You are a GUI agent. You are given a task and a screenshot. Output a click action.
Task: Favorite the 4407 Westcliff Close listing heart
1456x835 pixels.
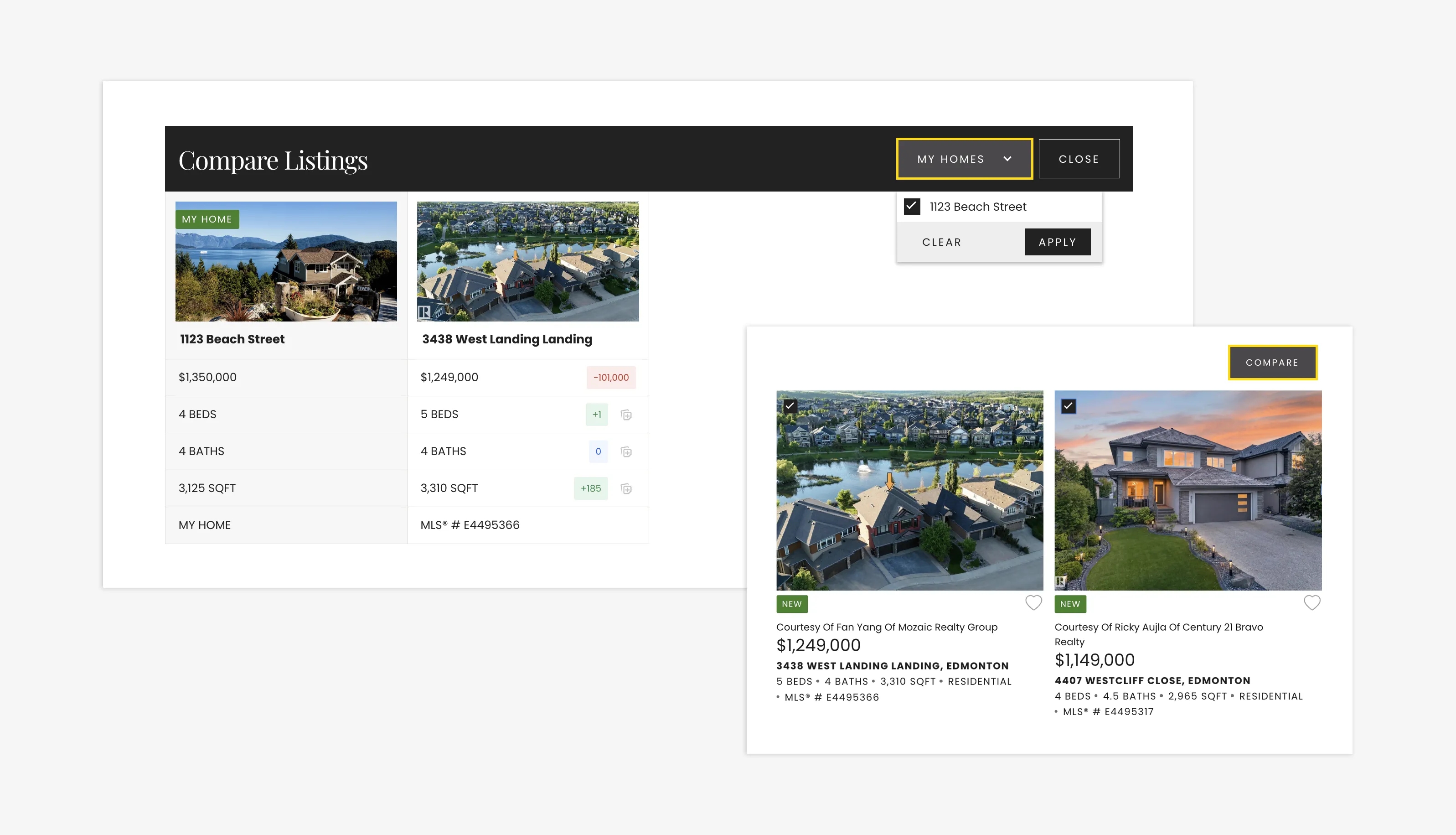[1312, 603]
